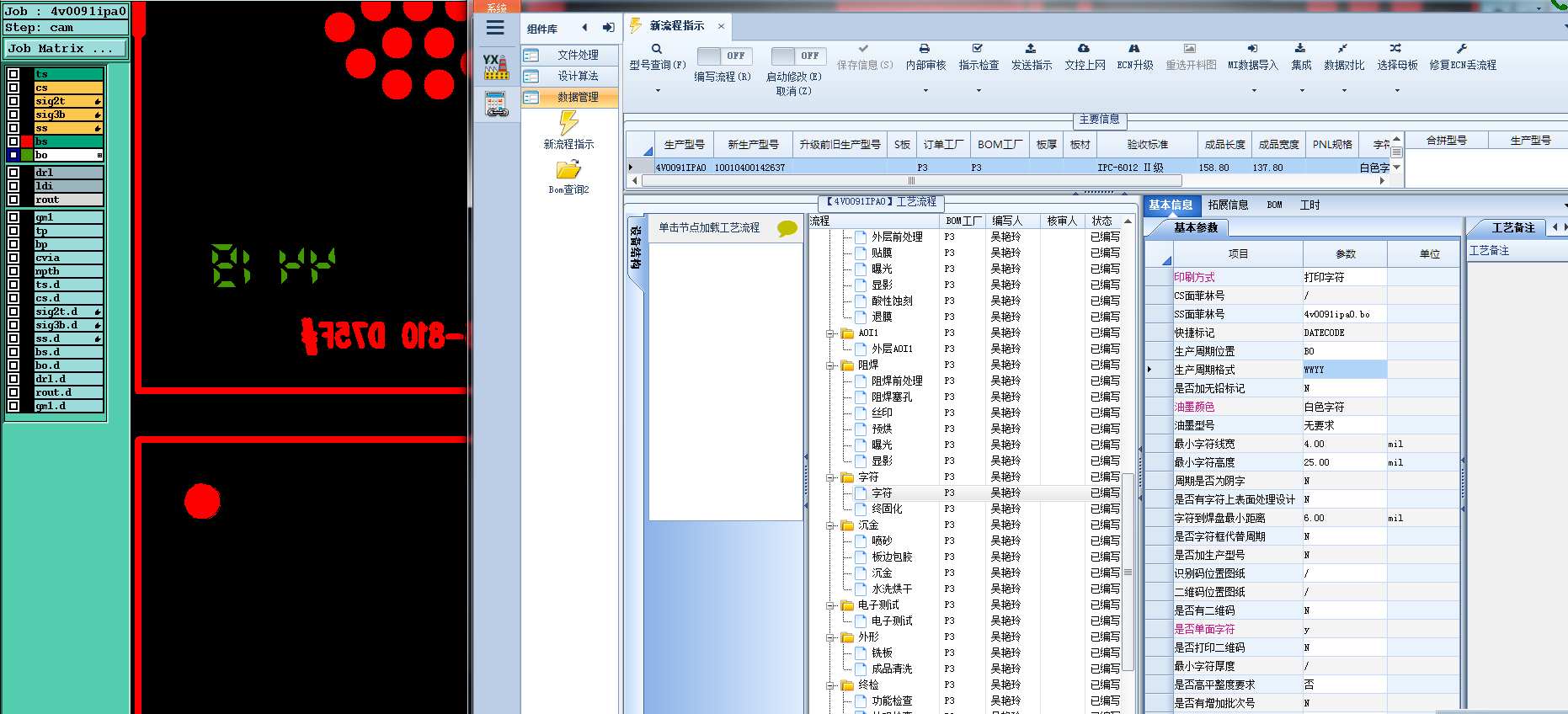Toggle the gm1 layer checkbox
This screenshot has width=1568, height=714.
13,217
